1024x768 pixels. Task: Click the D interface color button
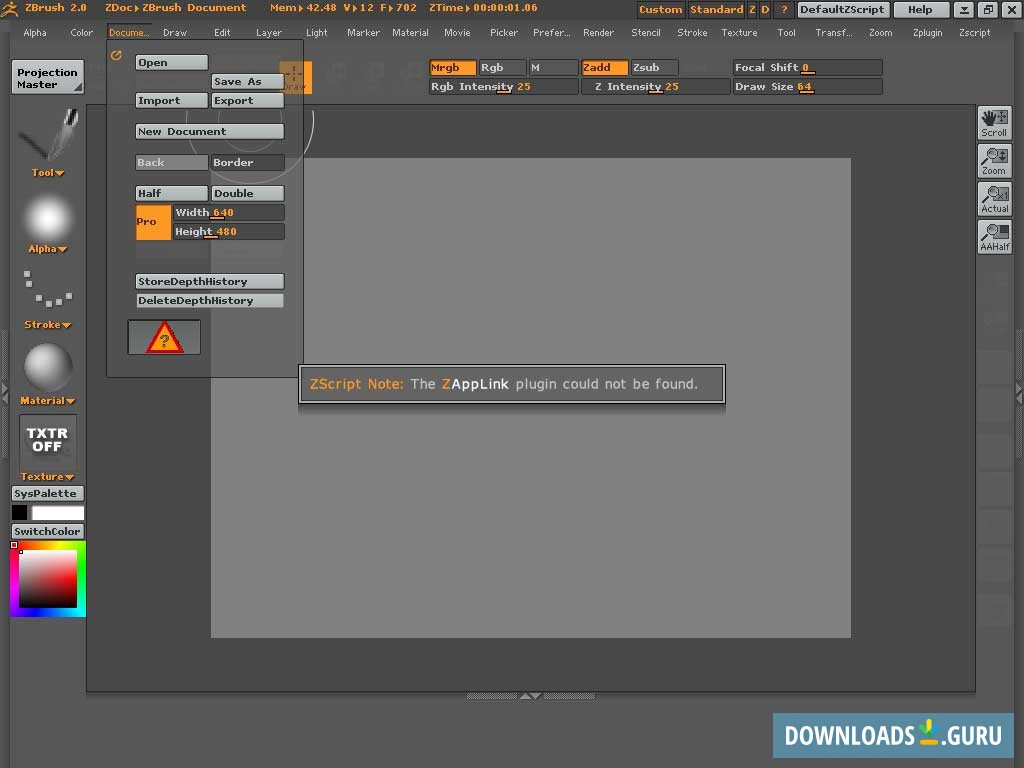click(765, 9)
